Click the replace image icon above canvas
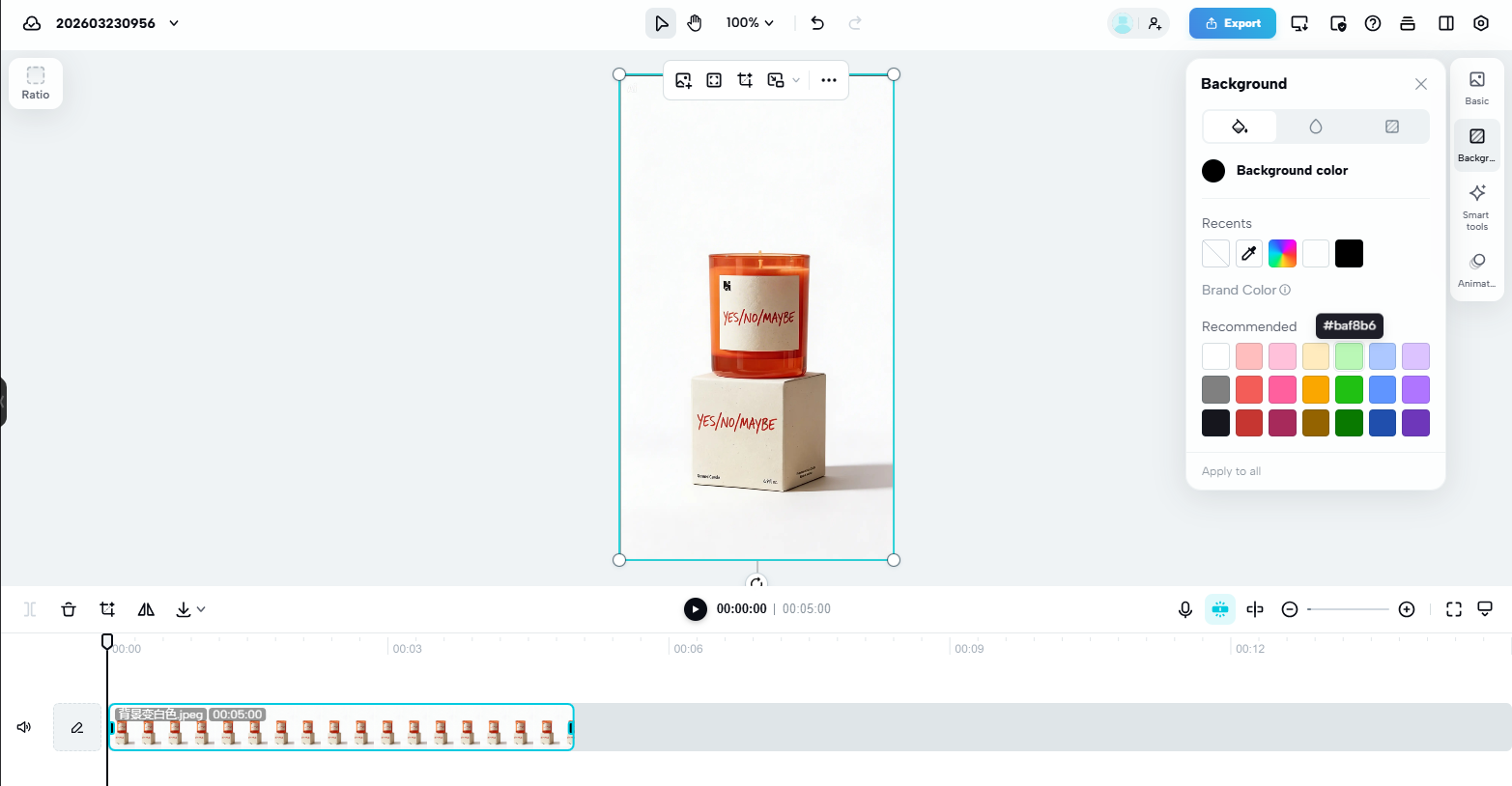The height and width of the screenshot is (786, 1512). click(684, 80)
